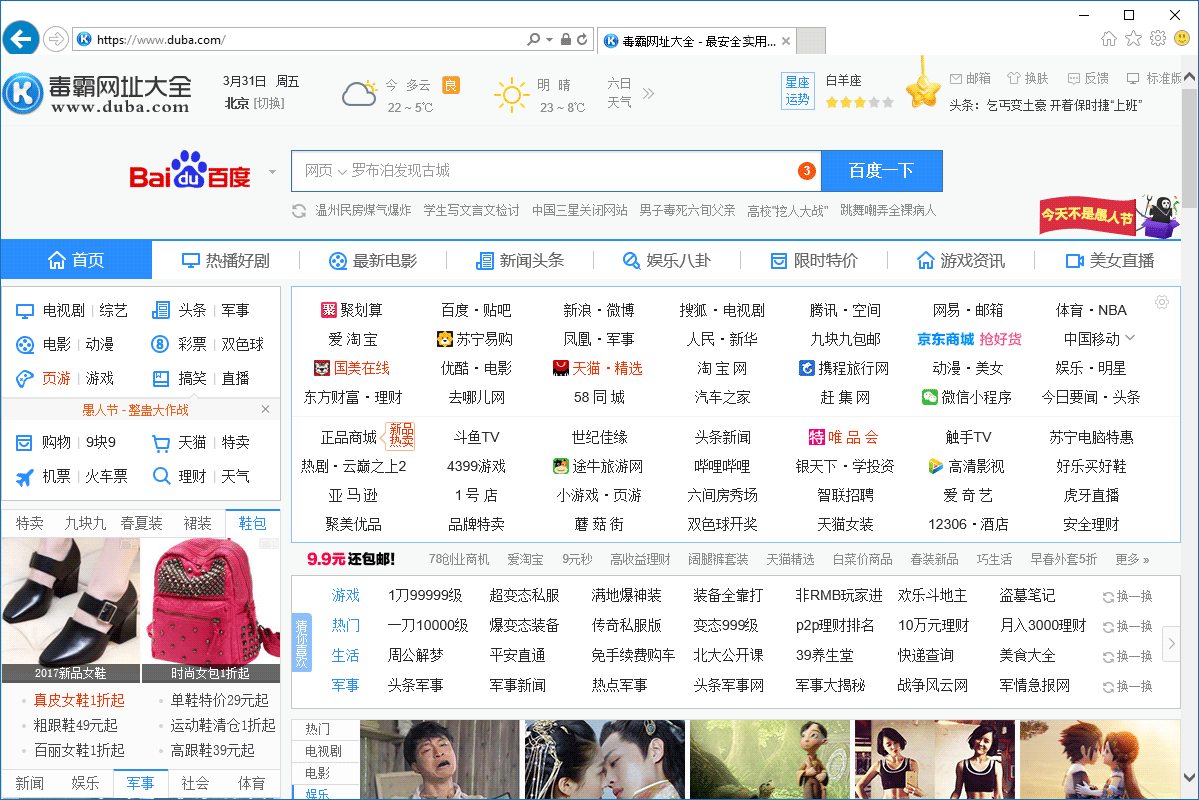Select the 首页 navigation tab
This screenshot has height=800, width=1199.
tap(76, 260)
